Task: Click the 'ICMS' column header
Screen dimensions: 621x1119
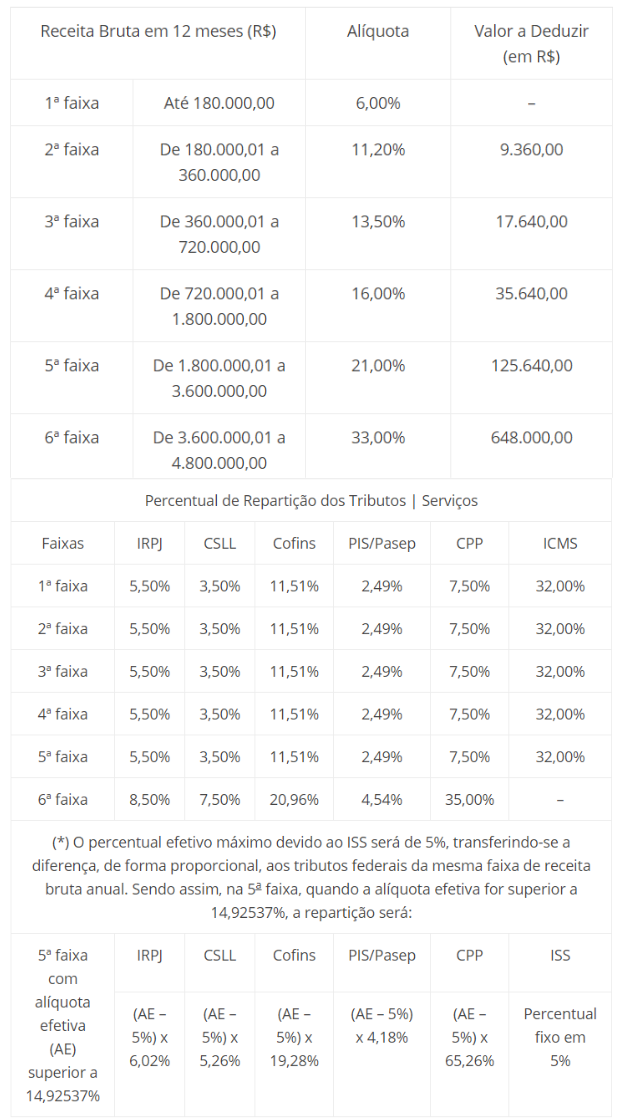Action: click(560, 544)
